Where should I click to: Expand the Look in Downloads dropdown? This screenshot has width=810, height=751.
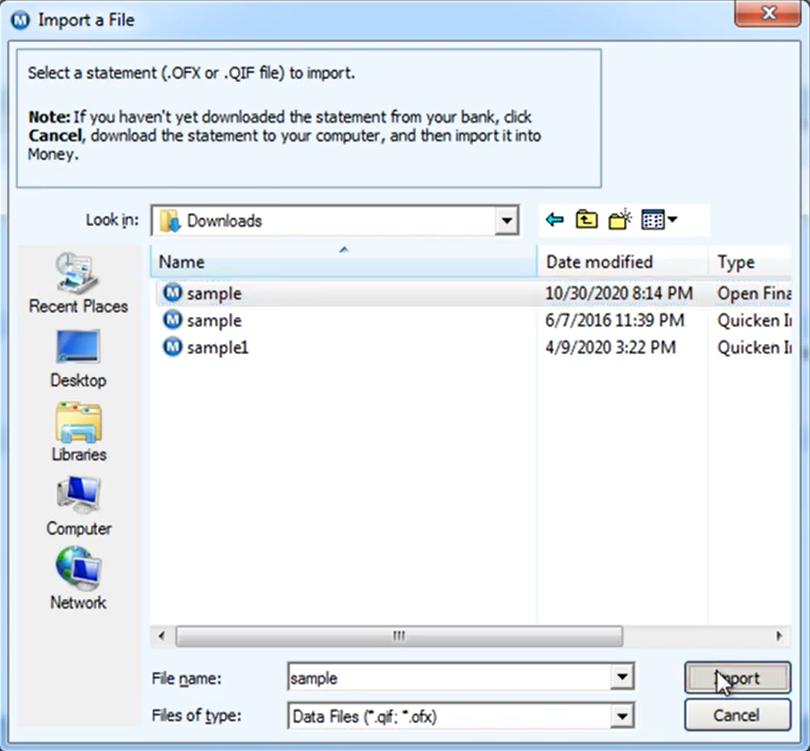(x=507, y=221)
